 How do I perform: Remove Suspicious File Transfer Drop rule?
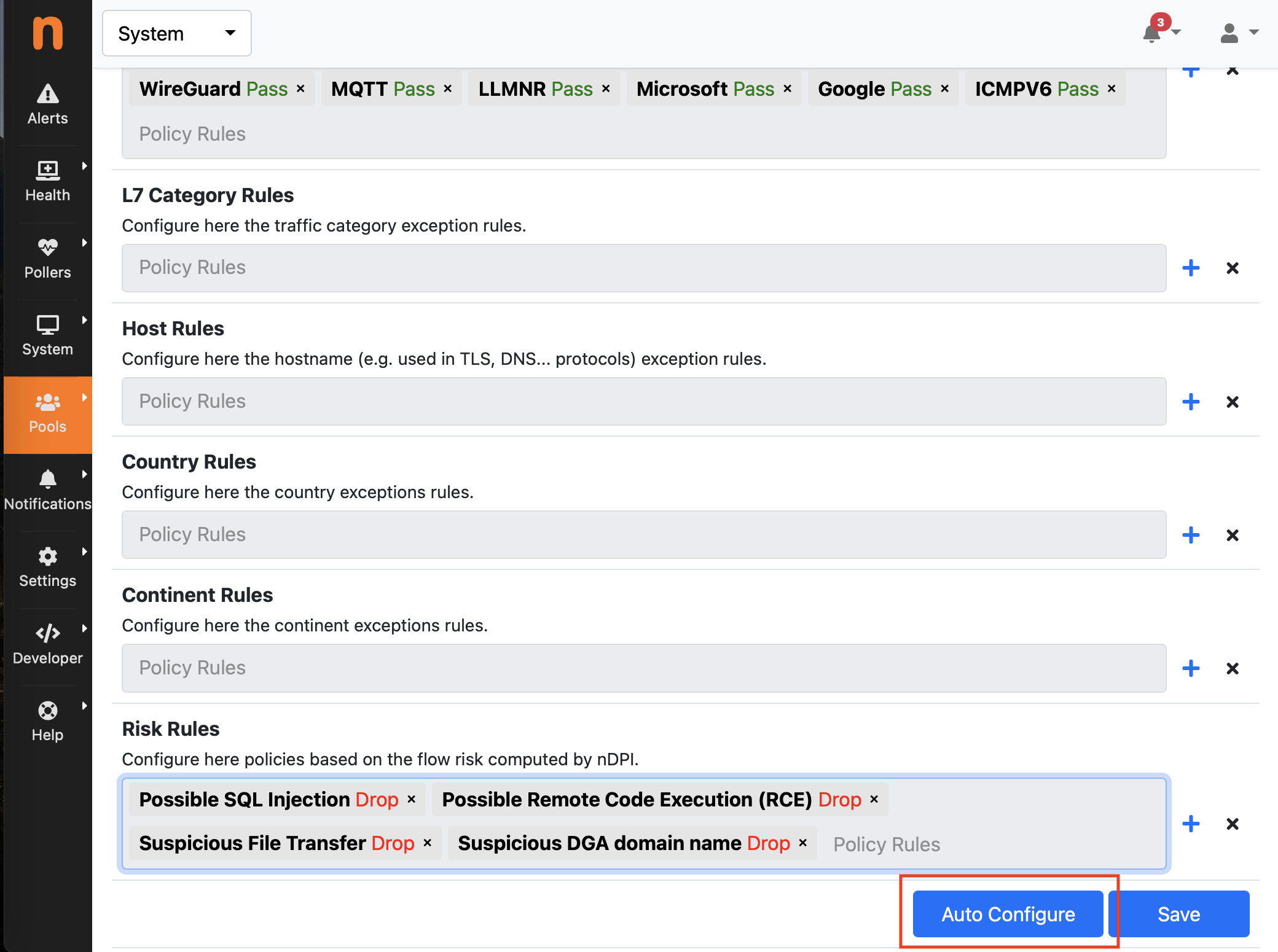(428, 843)
